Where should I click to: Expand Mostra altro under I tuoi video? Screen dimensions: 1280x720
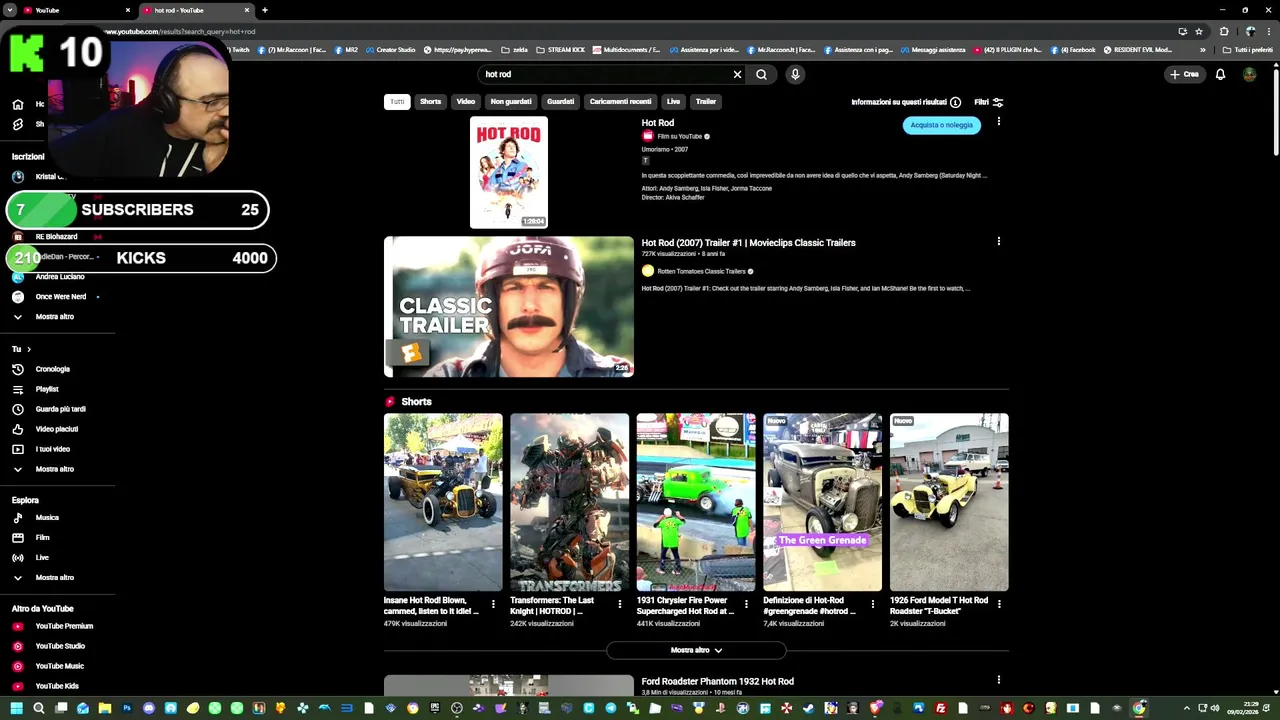pos(55,469)
